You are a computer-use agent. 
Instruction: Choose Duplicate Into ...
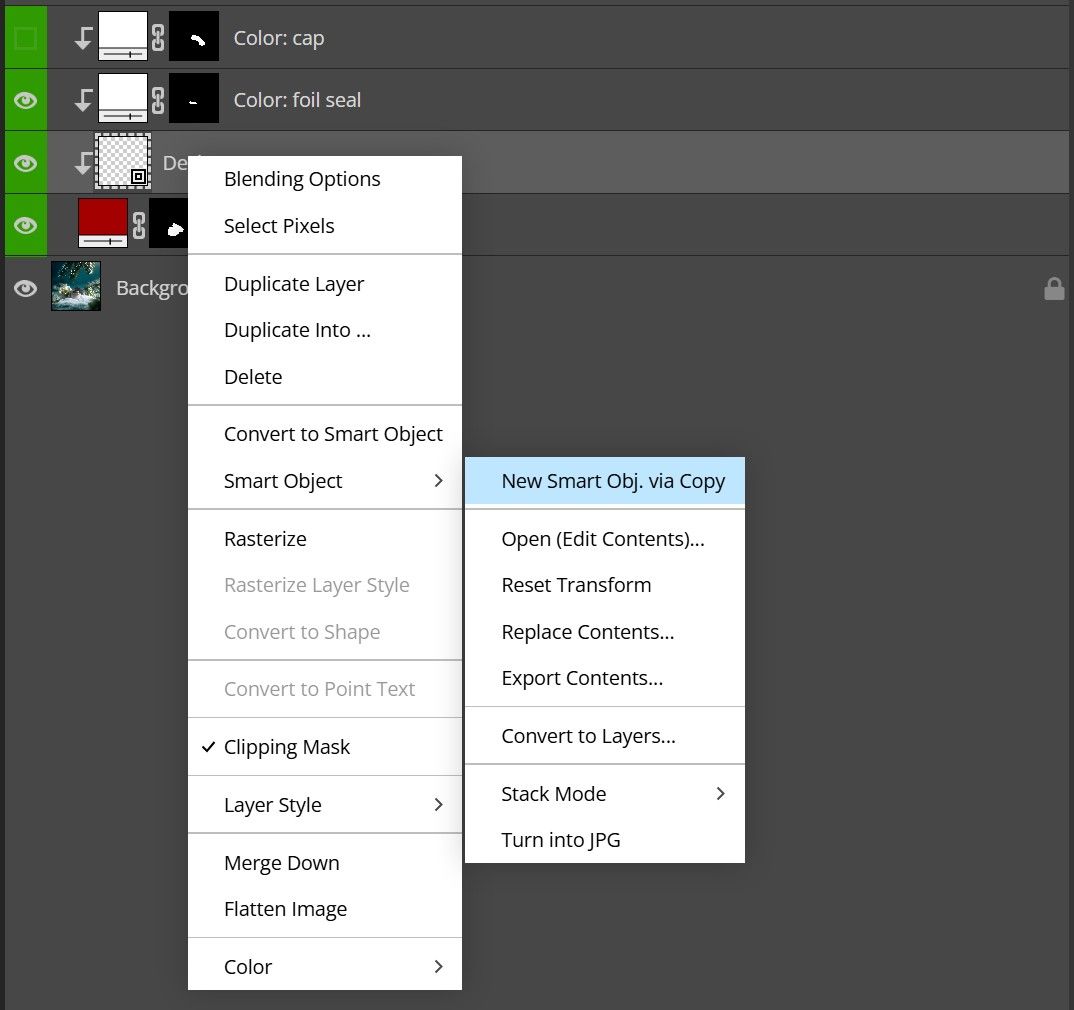[325, 330]
